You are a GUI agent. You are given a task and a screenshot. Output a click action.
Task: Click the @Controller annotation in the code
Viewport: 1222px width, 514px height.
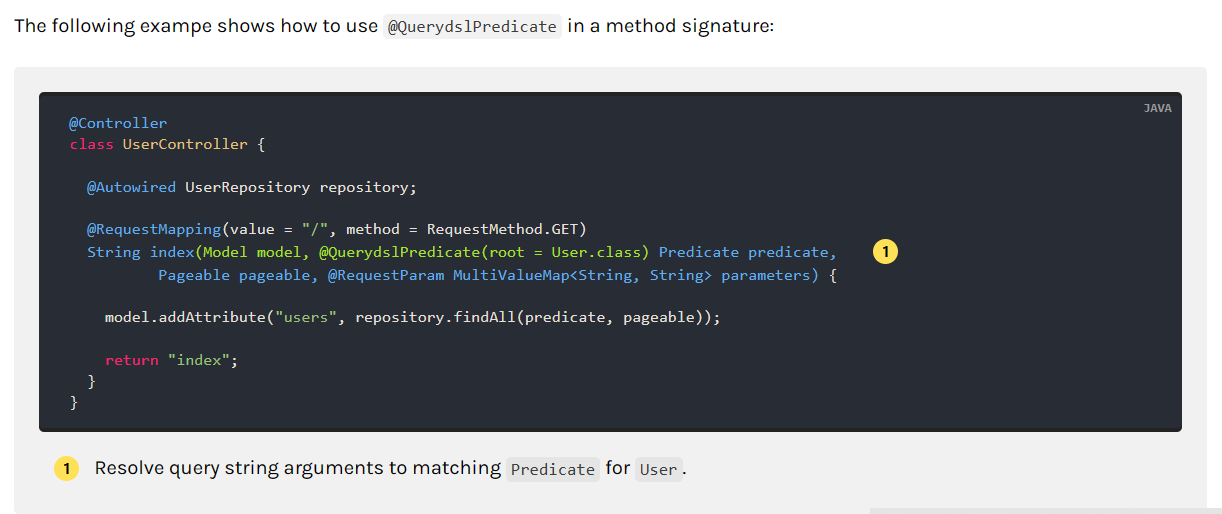[118, 123]
